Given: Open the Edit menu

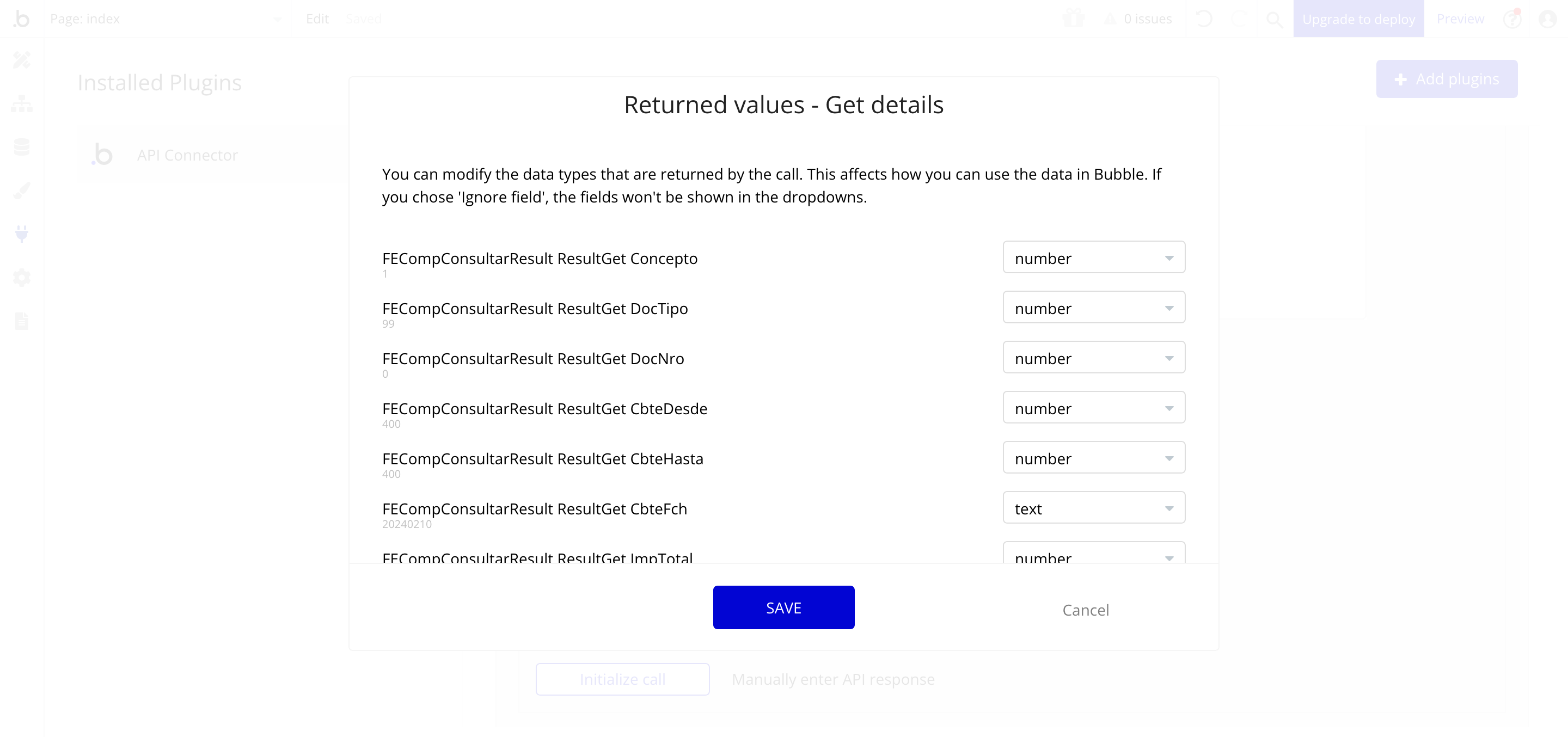Looking at the screenshot, I should pyautogui.click(x=317, y=19).
